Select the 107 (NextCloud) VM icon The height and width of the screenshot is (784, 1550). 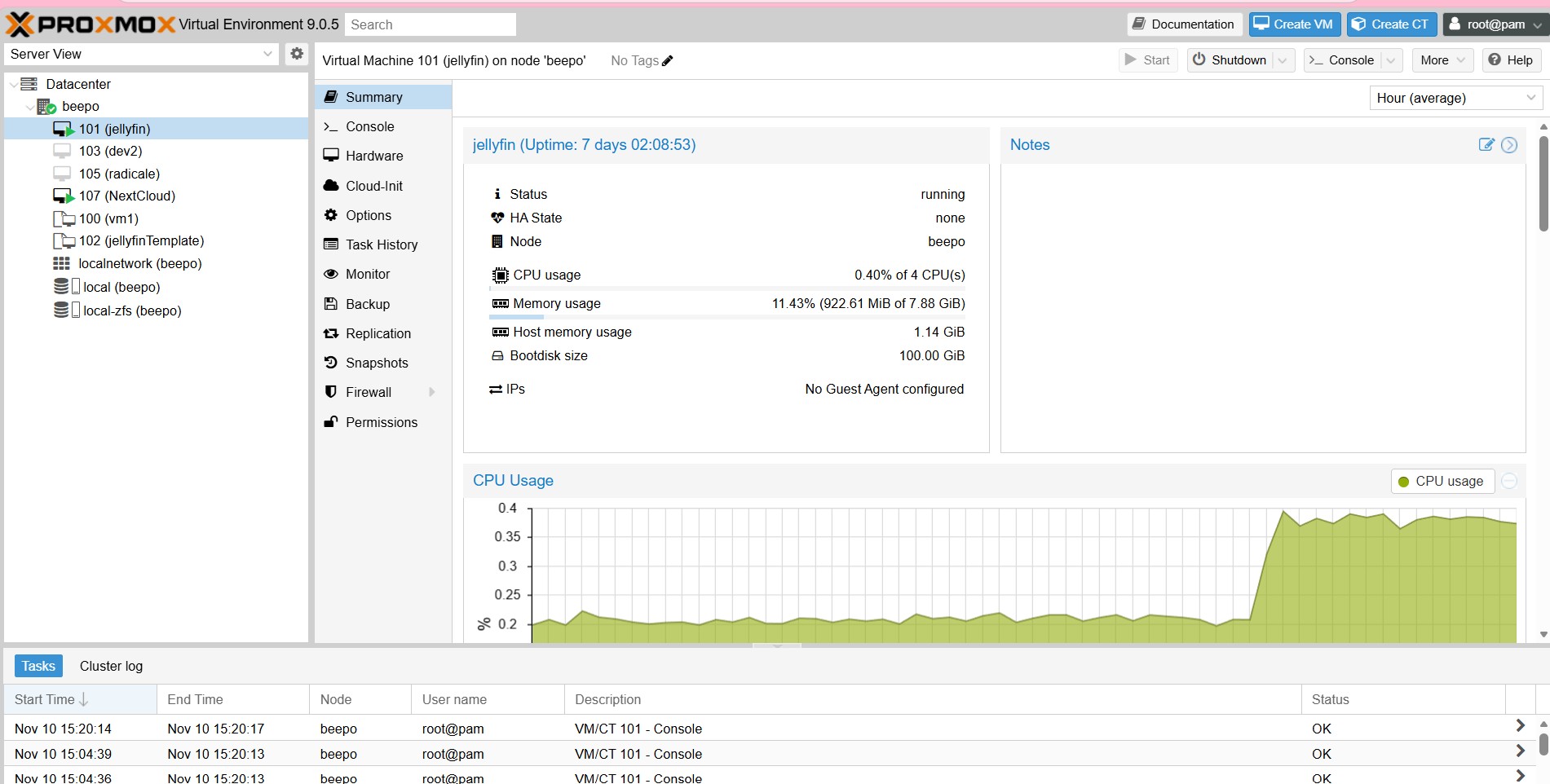(63, 196)
